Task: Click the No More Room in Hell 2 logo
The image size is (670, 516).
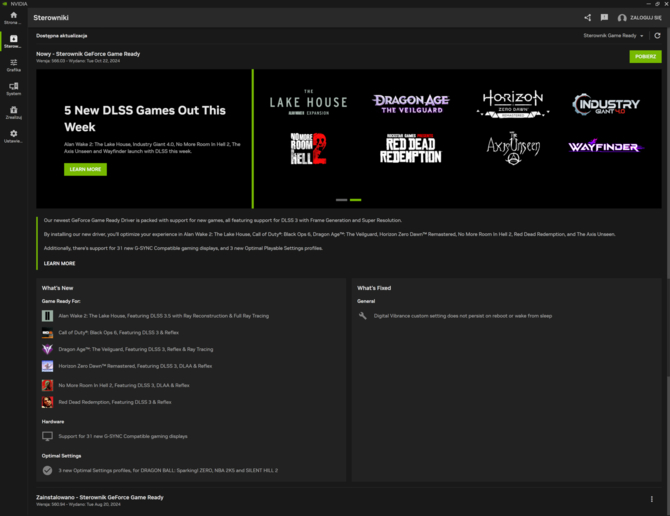Action: click(x=309, y=149)
